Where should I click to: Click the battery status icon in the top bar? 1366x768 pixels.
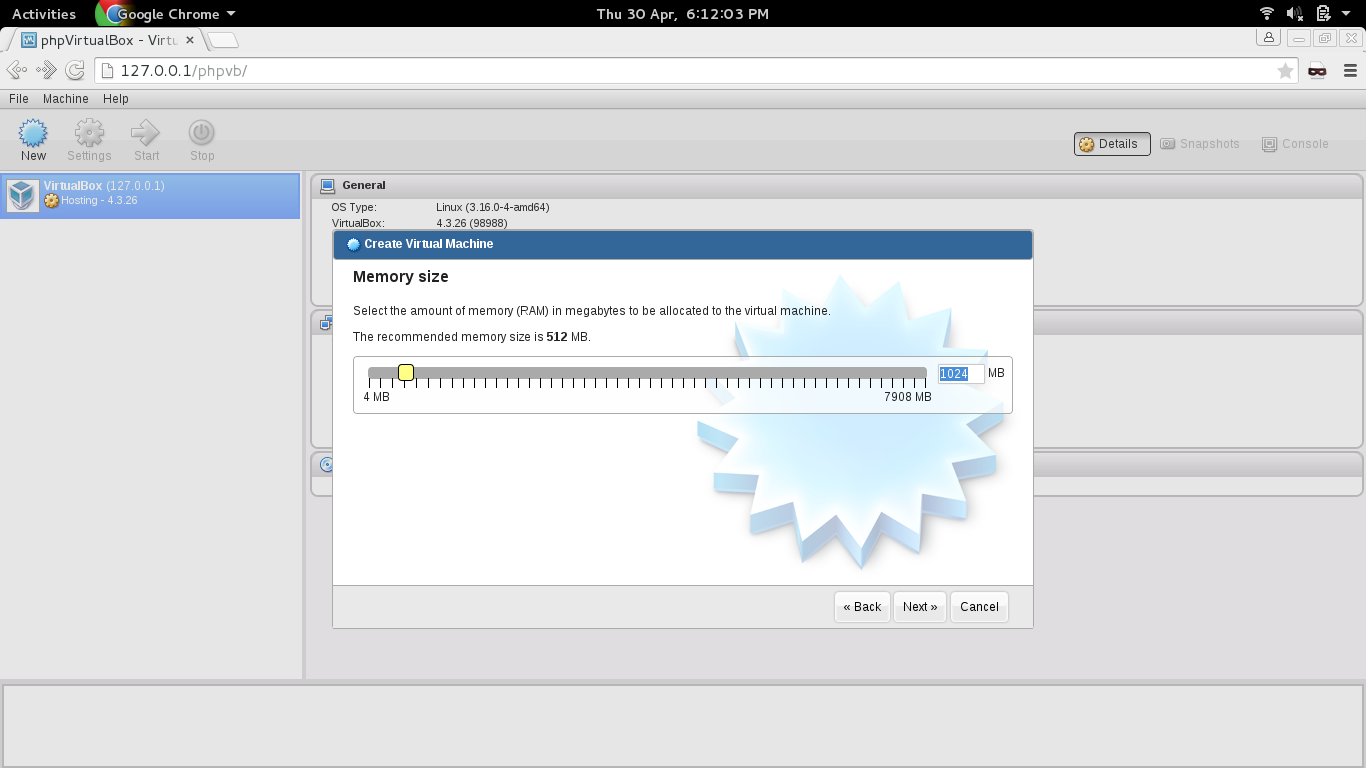point(1323,13)
